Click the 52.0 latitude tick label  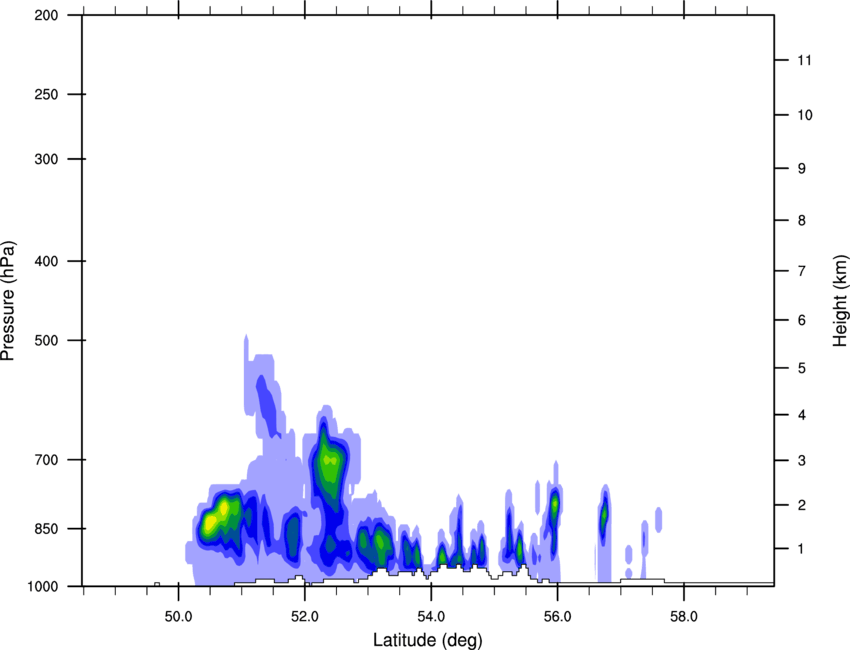(305, 617)
